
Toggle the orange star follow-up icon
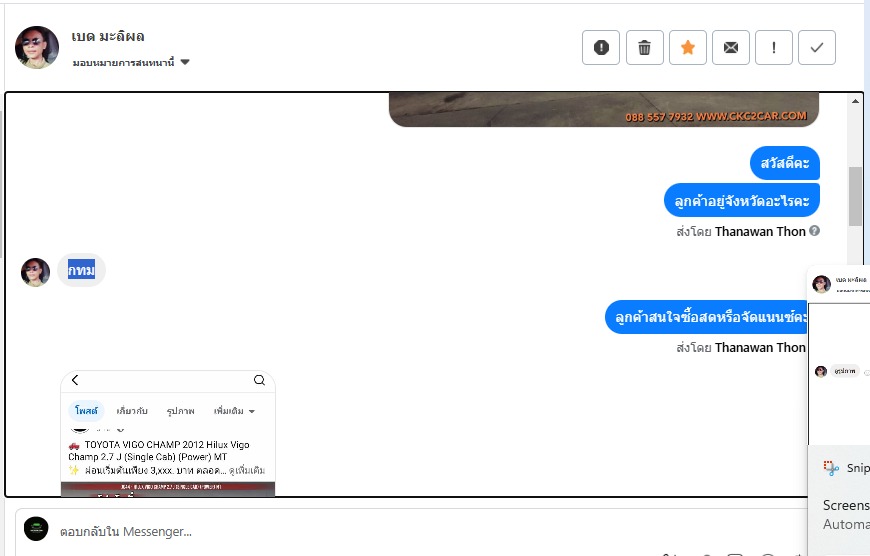(x=687, y=48)
